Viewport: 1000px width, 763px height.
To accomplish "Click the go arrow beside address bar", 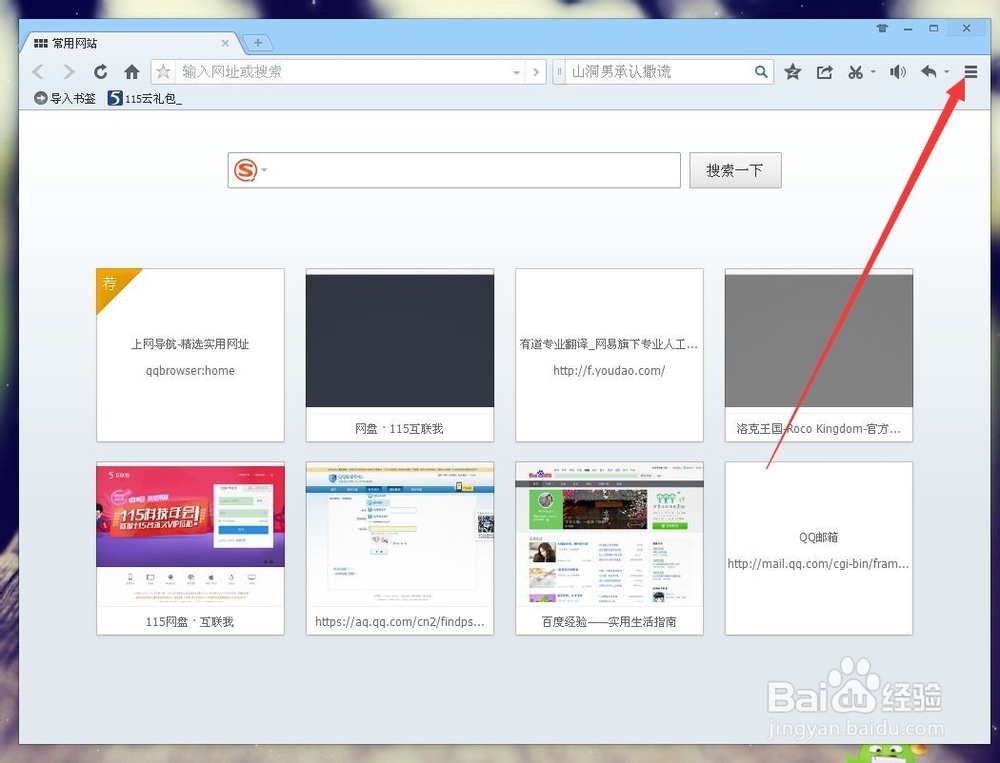I will [x=536, y=72].
